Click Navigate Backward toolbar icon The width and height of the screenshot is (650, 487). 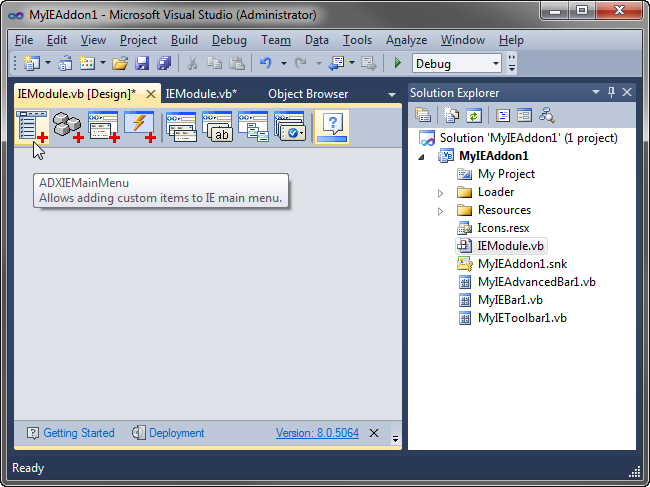click(x=336, y=63)
